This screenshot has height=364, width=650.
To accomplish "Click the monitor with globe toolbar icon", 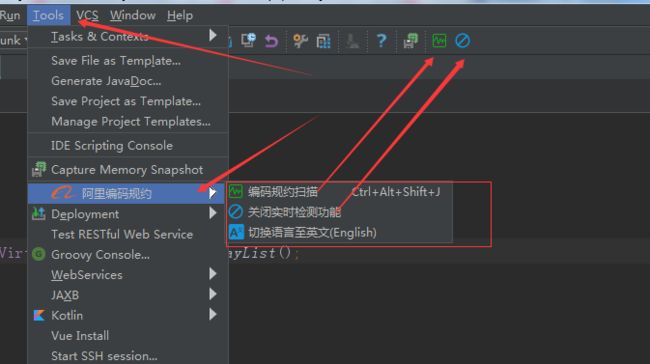I will click(x=248, y=40).
